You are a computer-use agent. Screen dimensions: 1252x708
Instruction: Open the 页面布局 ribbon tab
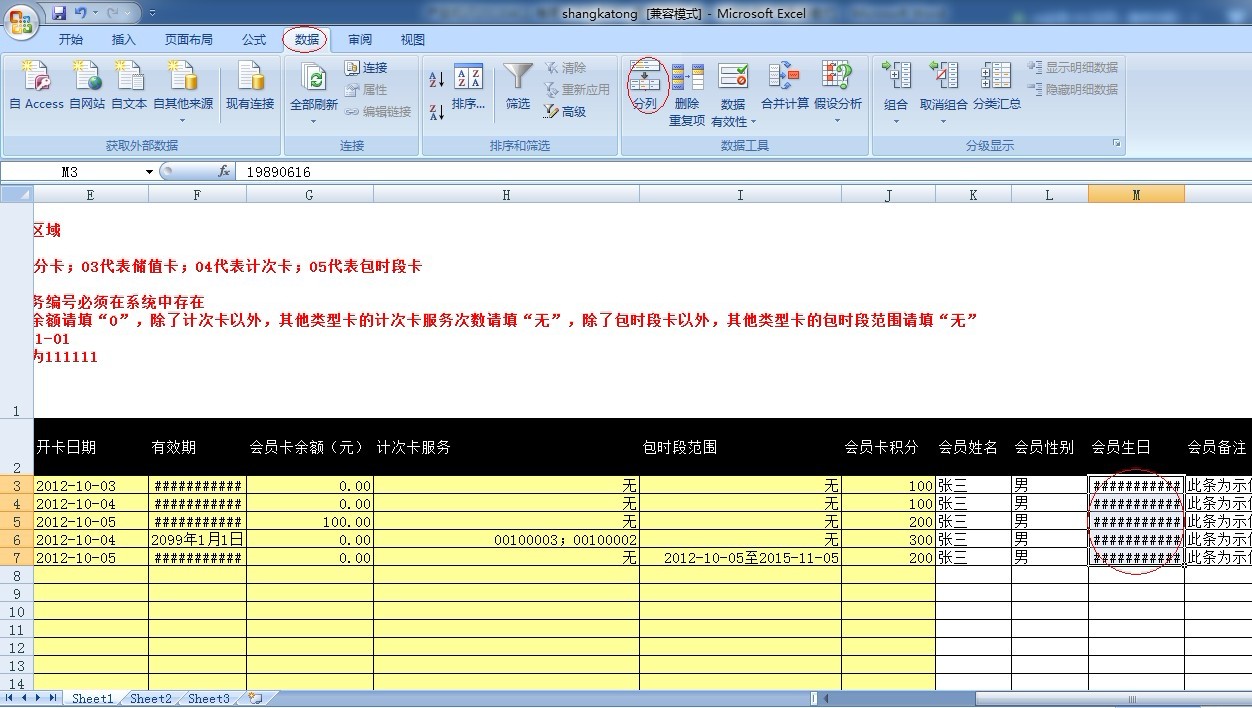tap(189, 40)
